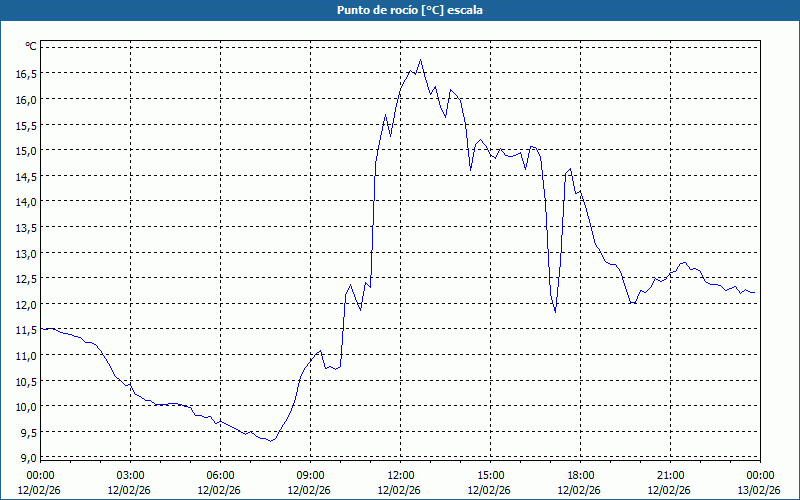This screenshot has width=800, height=500.
Task: Click the 16,5 y-axis label
Action: [25, 74]
